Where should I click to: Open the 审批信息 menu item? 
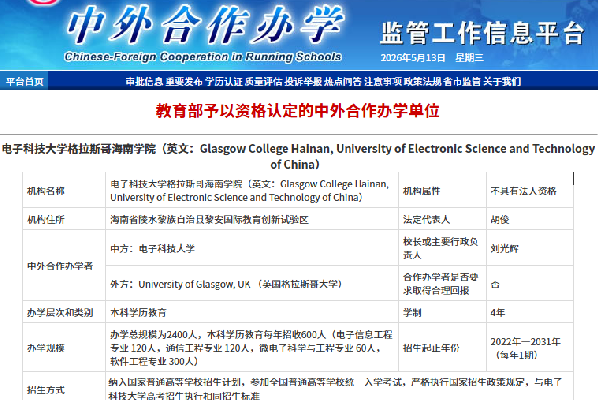(144, 82)
